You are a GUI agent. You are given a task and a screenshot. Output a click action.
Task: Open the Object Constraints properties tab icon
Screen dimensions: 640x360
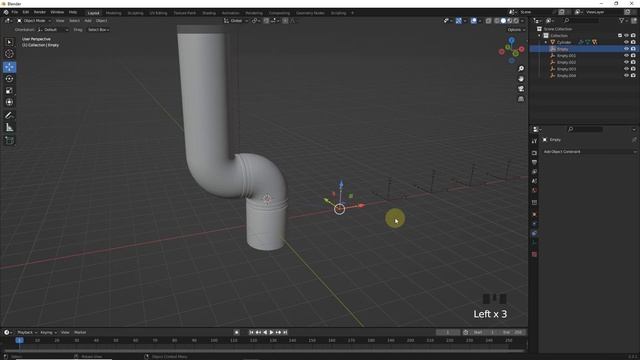tap(534, 233)
